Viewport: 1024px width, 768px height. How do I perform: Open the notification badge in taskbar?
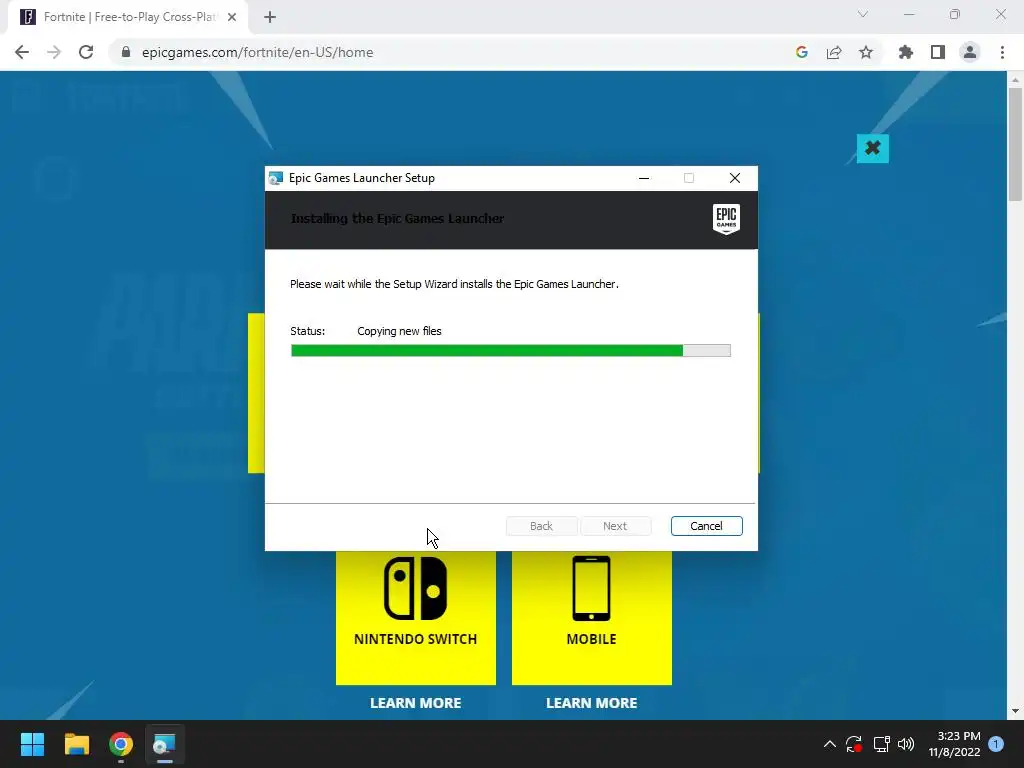[x=996, y=744]
